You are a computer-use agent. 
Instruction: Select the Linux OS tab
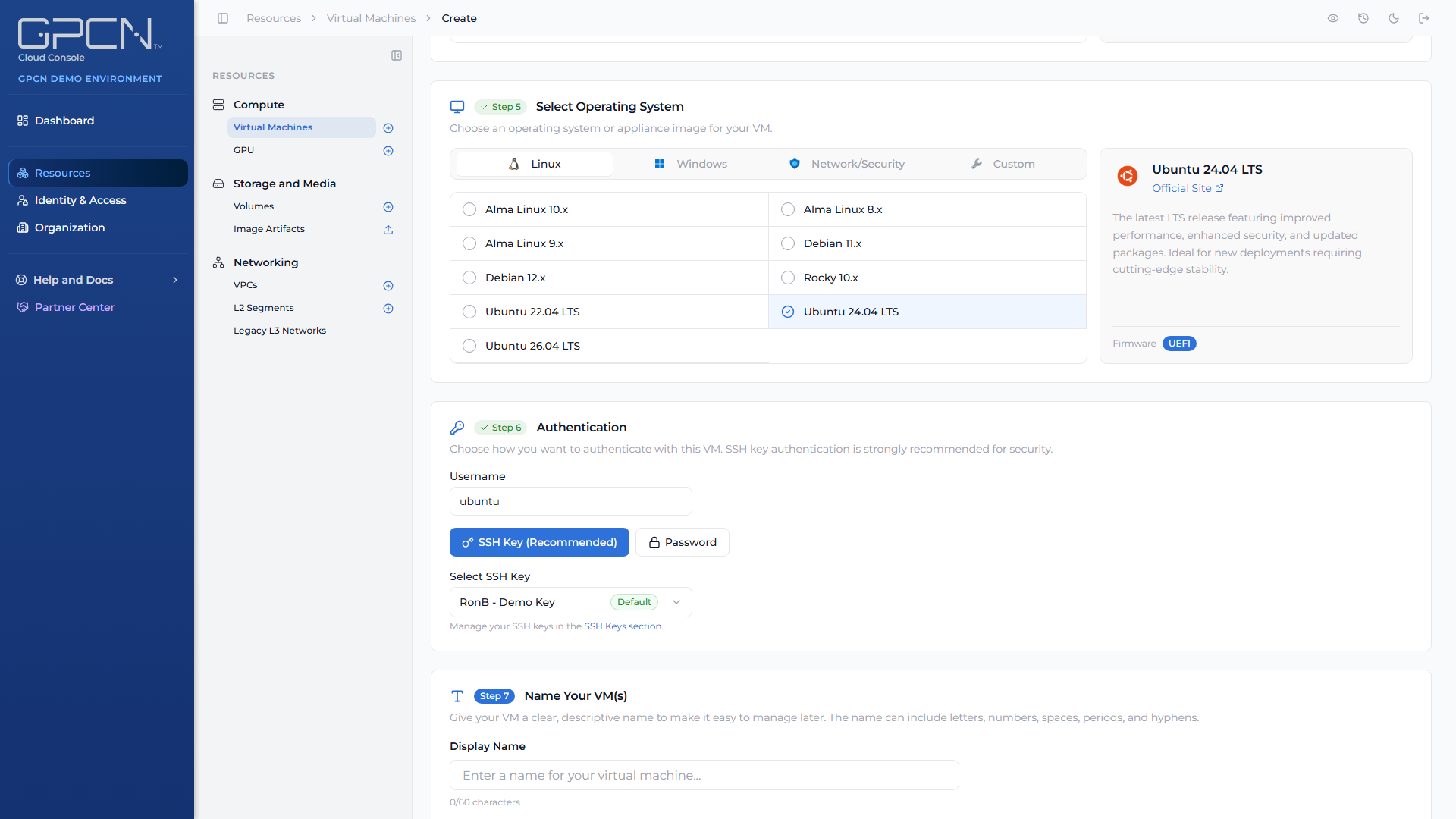point(535,164)
